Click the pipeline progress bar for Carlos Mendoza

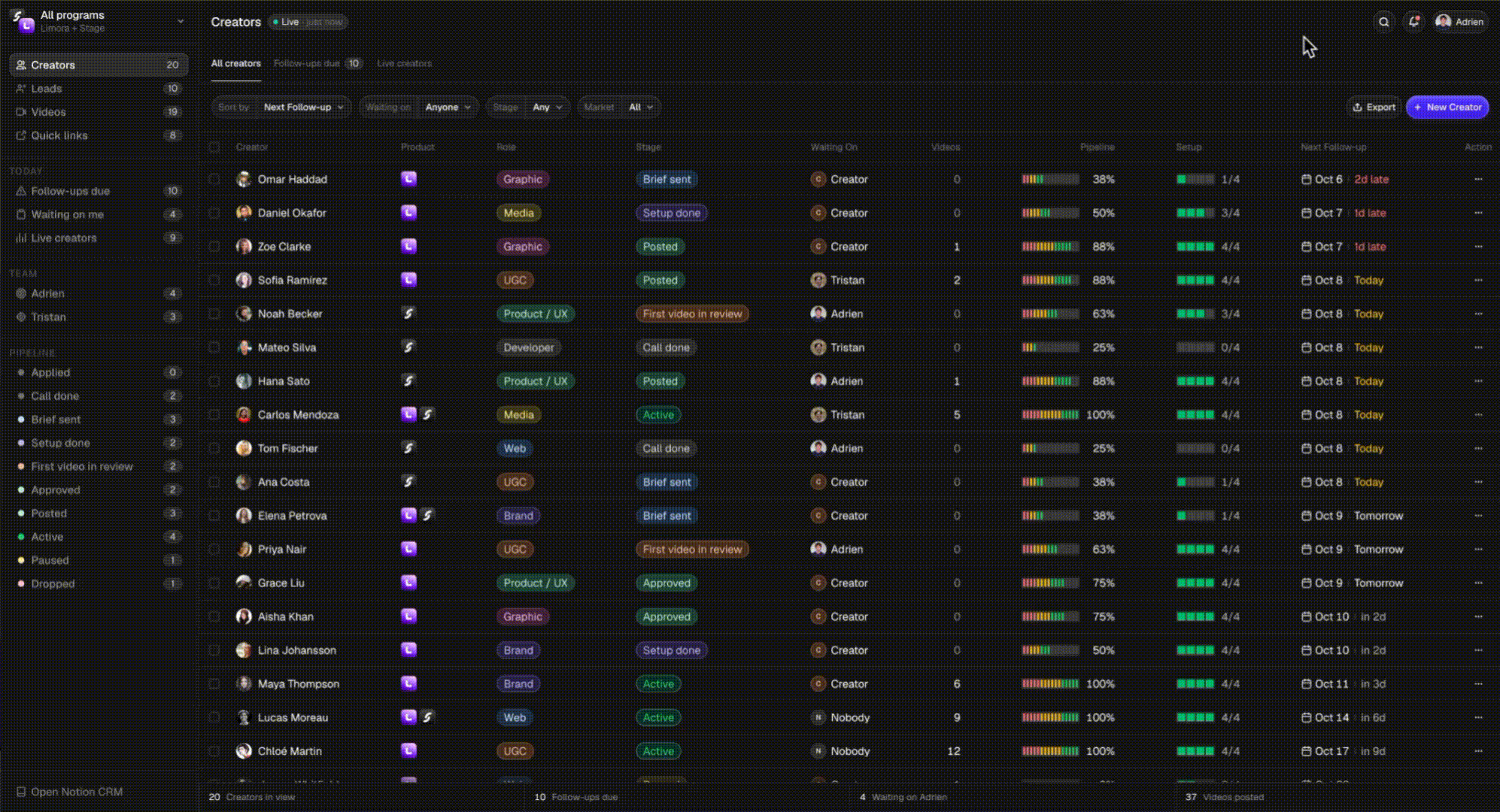tap(1050, 414)
